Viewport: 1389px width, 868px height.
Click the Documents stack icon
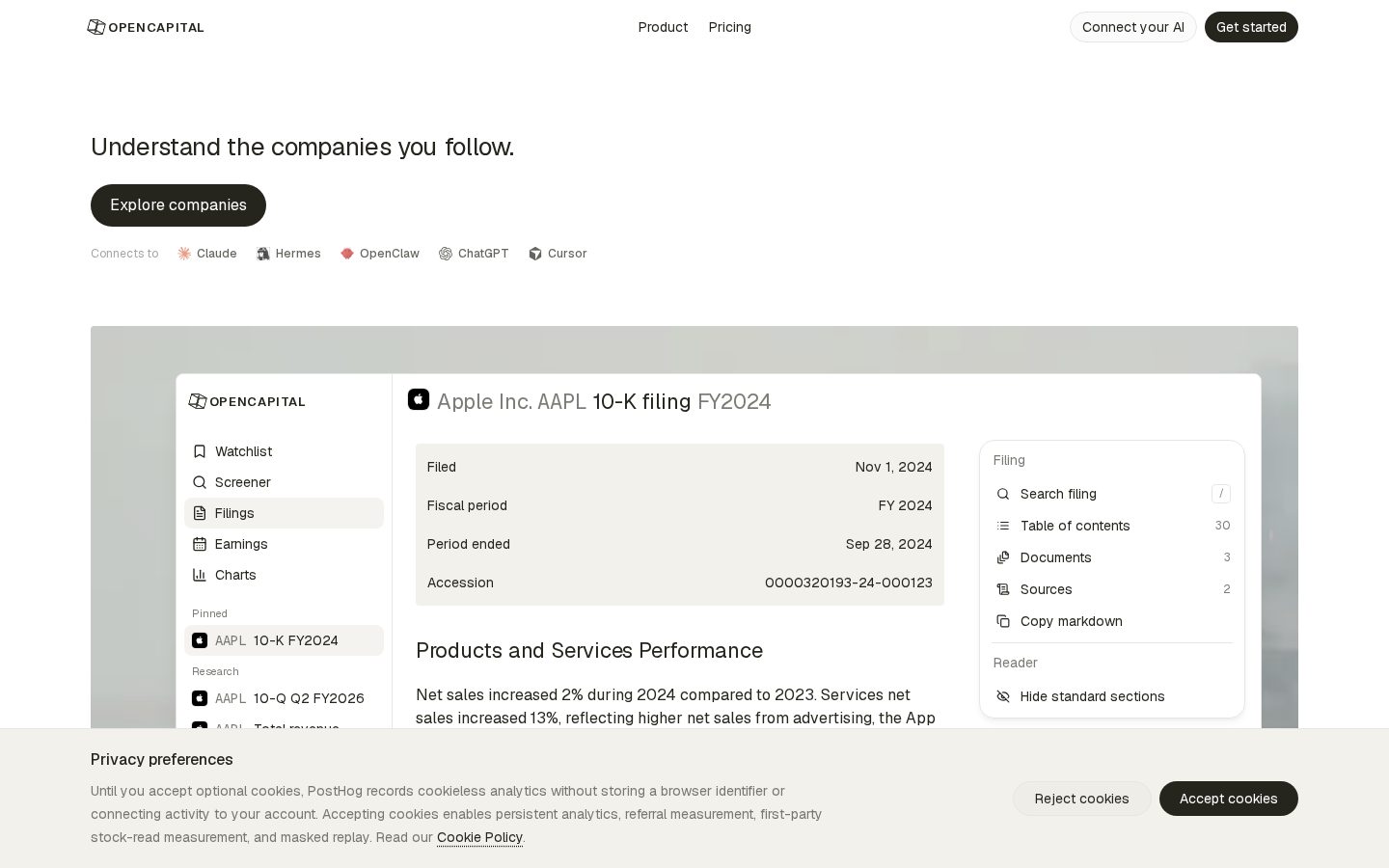(x=1003, y=557)
